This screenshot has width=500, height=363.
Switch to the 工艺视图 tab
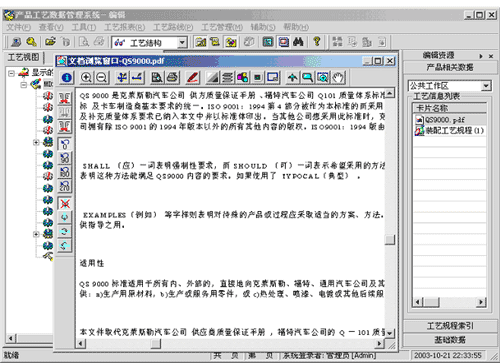click(23, 57)
